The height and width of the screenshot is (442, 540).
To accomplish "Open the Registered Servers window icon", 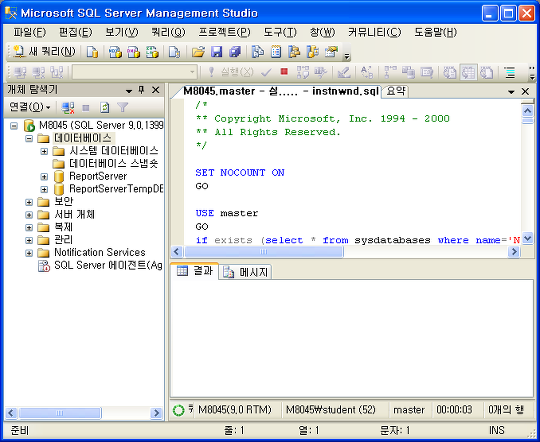I will coord(258,52).
